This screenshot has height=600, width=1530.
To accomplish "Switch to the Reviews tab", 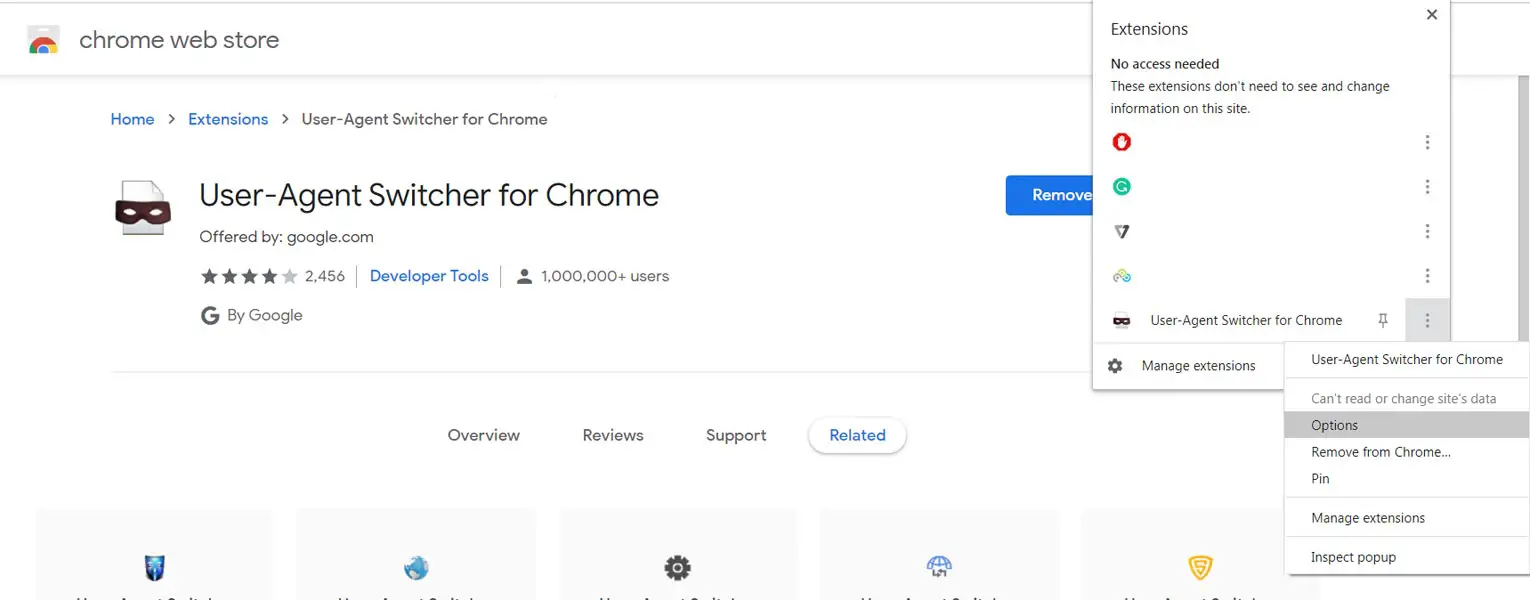I will 613,435.
